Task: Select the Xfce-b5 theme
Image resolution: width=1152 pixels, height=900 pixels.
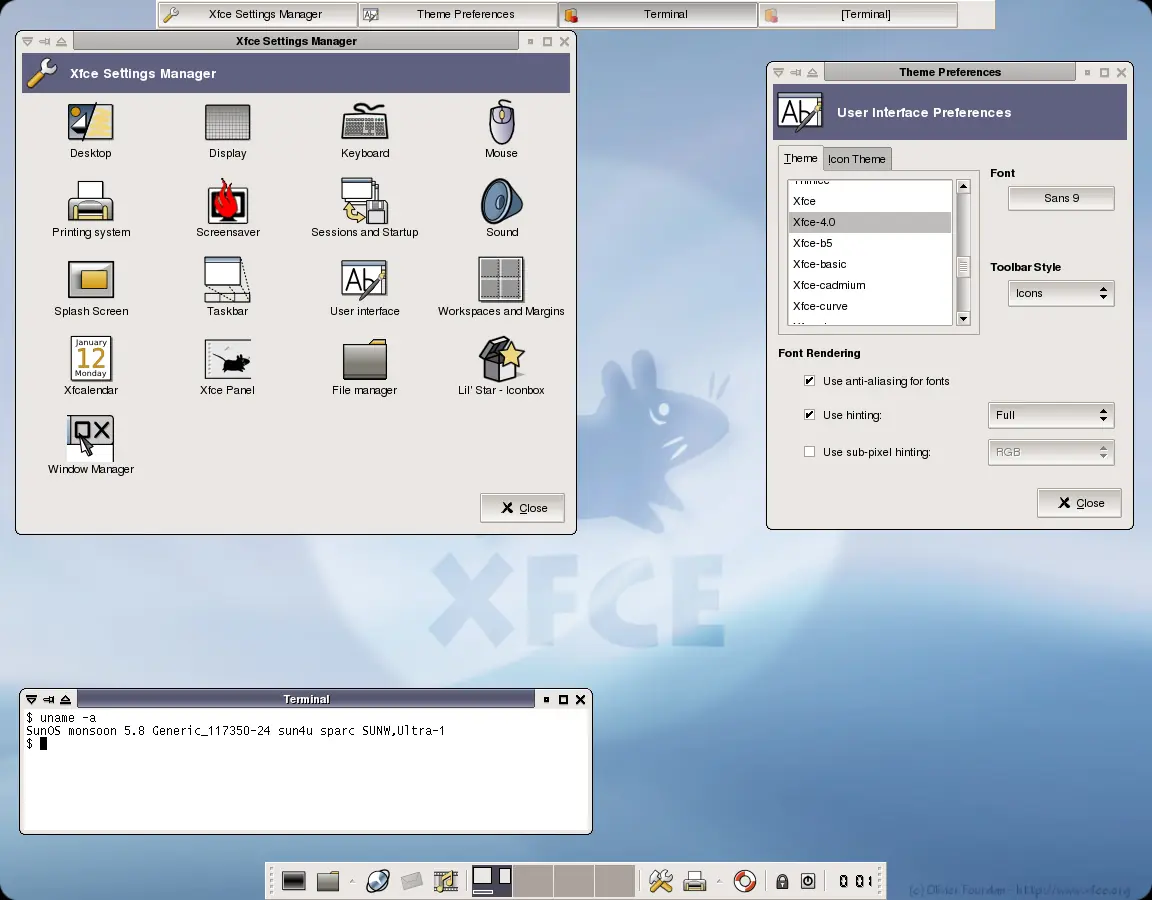Action: coord(870,243)
